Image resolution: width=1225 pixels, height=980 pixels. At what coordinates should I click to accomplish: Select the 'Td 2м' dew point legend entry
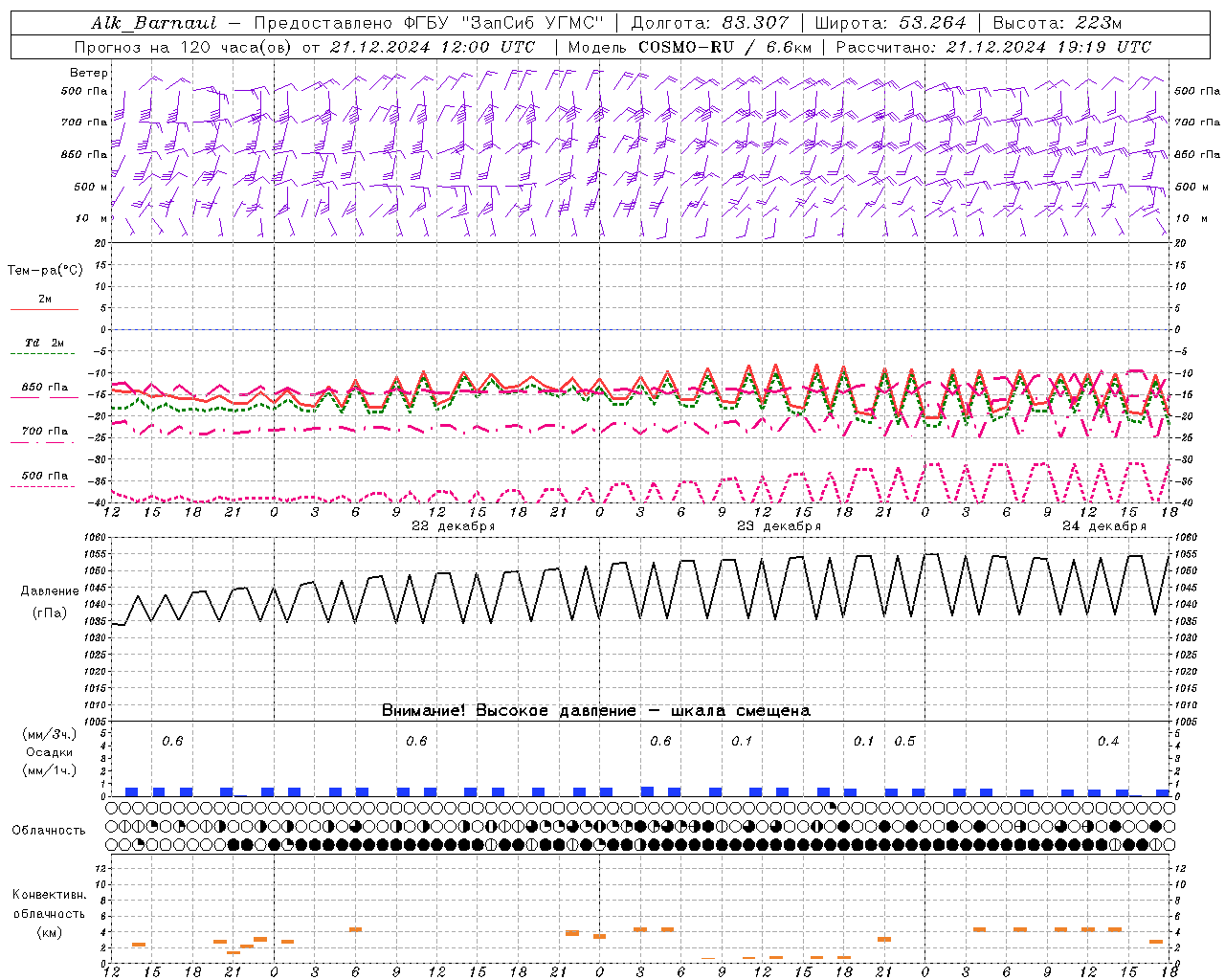coord(45,343)
